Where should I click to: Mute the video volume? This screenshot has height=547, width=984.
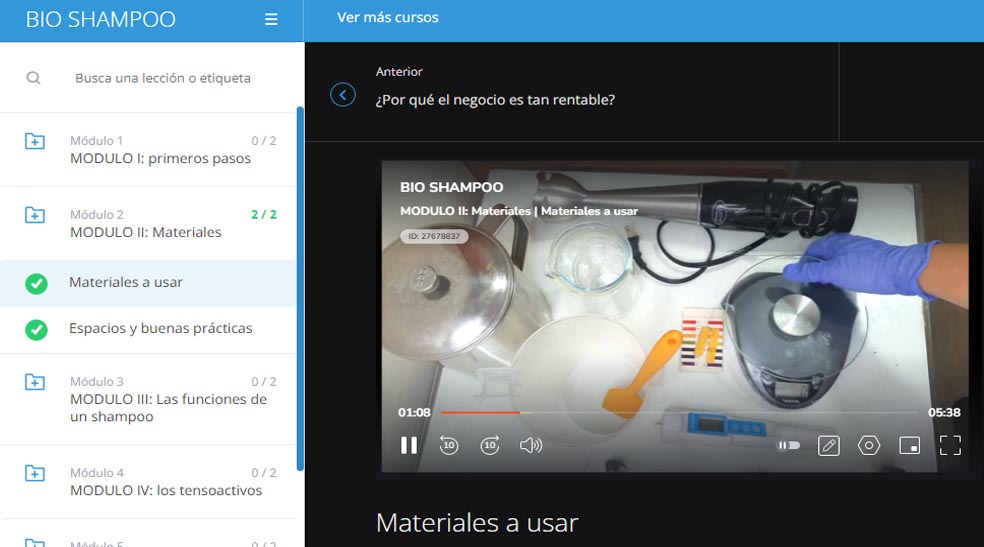531,445
